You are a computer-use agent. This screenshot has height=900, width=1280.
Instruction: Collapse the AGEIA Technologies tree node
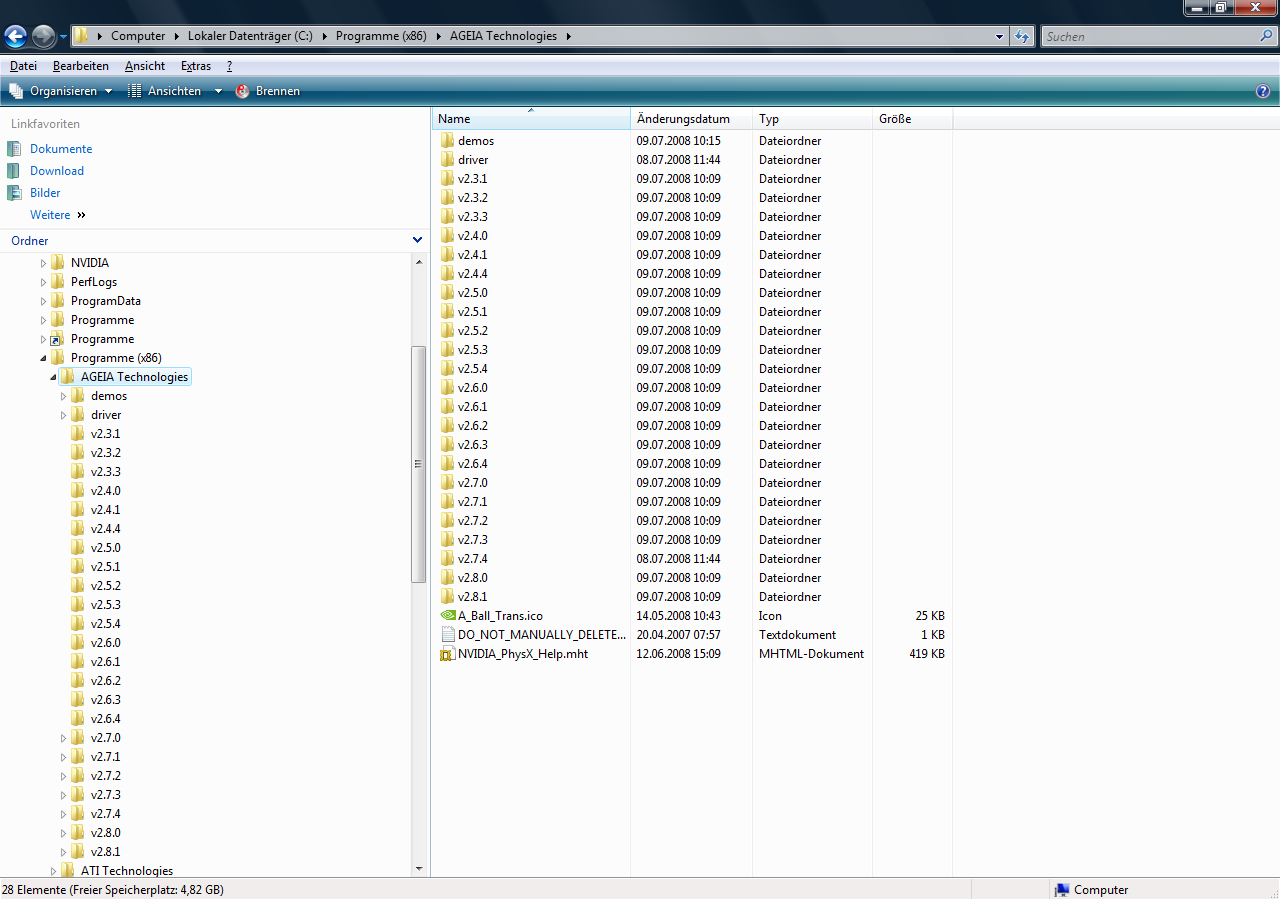point(53,377)
